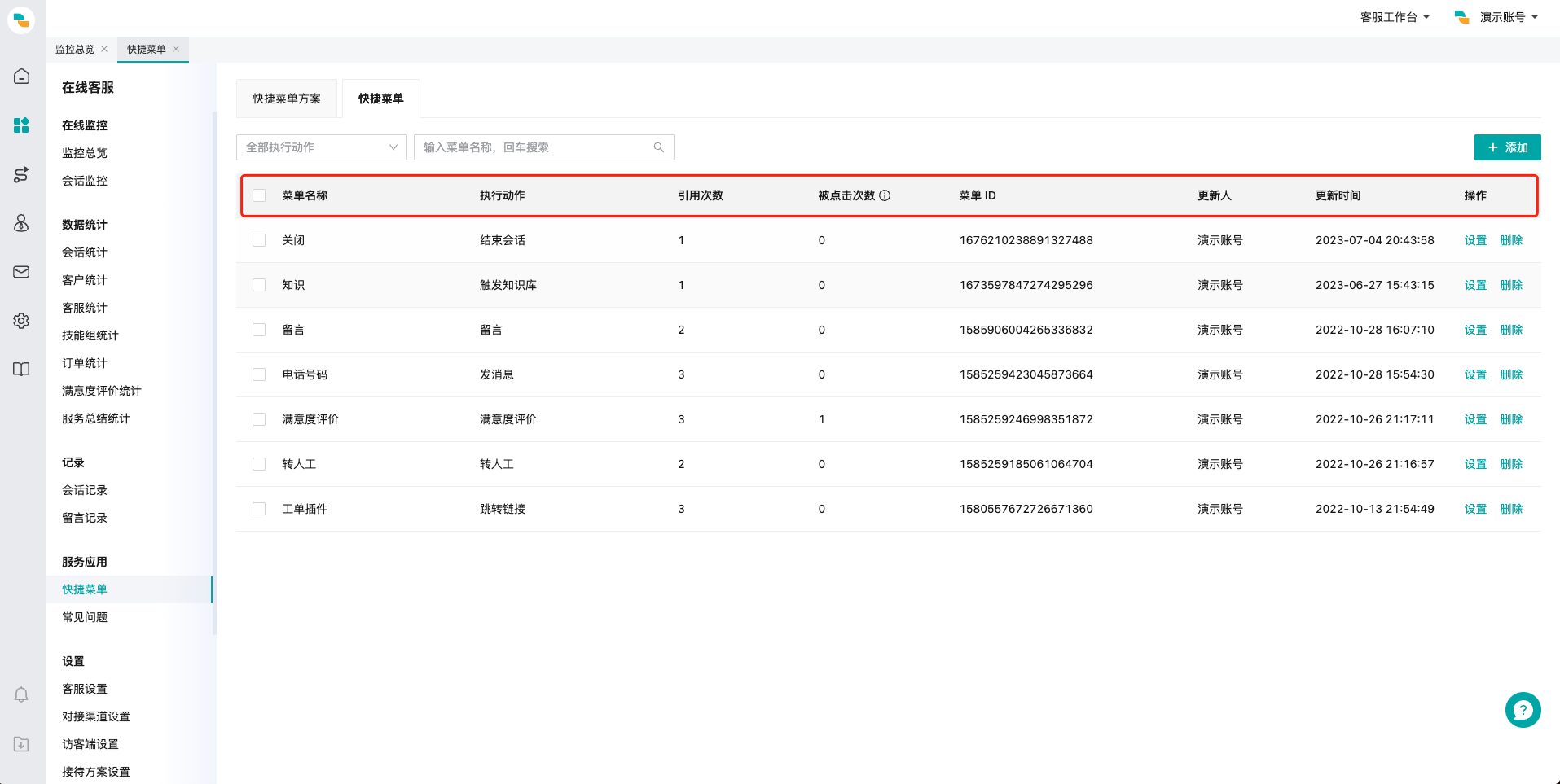Click the info icon next to 被点击次数
Screen dimensions: 1560x784
pos(885,195)
